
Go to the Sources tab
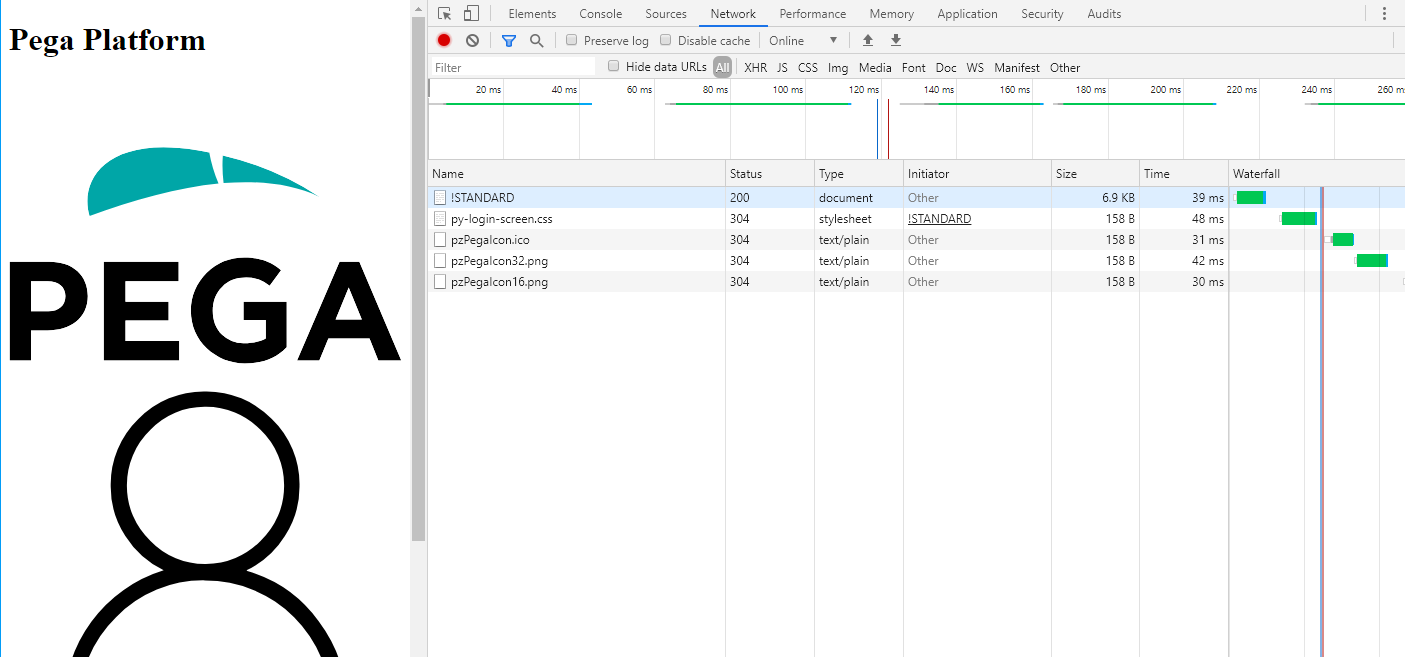click(x=666, y=14)
